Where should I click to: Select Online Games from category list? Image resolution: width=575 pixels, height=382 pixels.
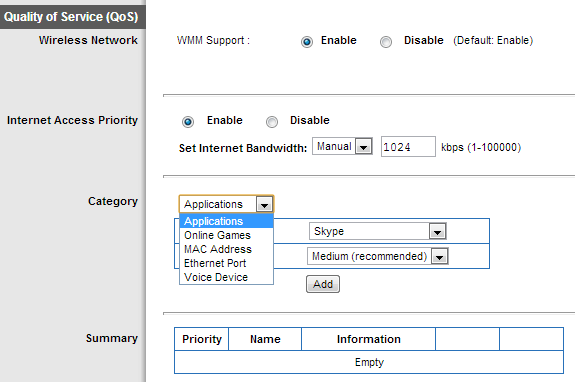[226, 235]
